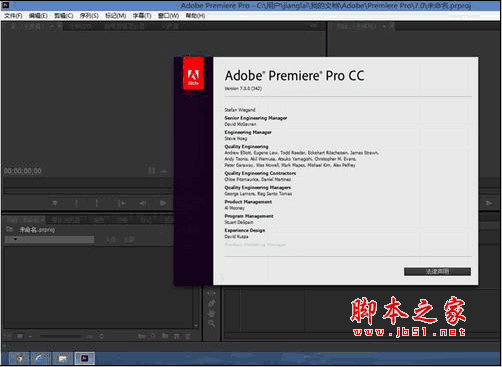The width and height of the screenshot is (502, 367).
Task: Click the Project panel search field
Action: pos(49,239)
